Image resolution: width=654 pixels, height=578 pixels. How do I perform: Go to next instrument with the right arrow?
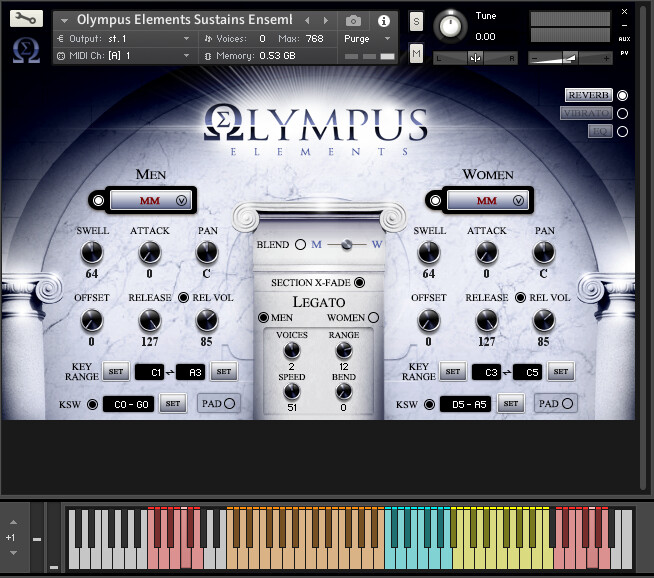(326, 20)
